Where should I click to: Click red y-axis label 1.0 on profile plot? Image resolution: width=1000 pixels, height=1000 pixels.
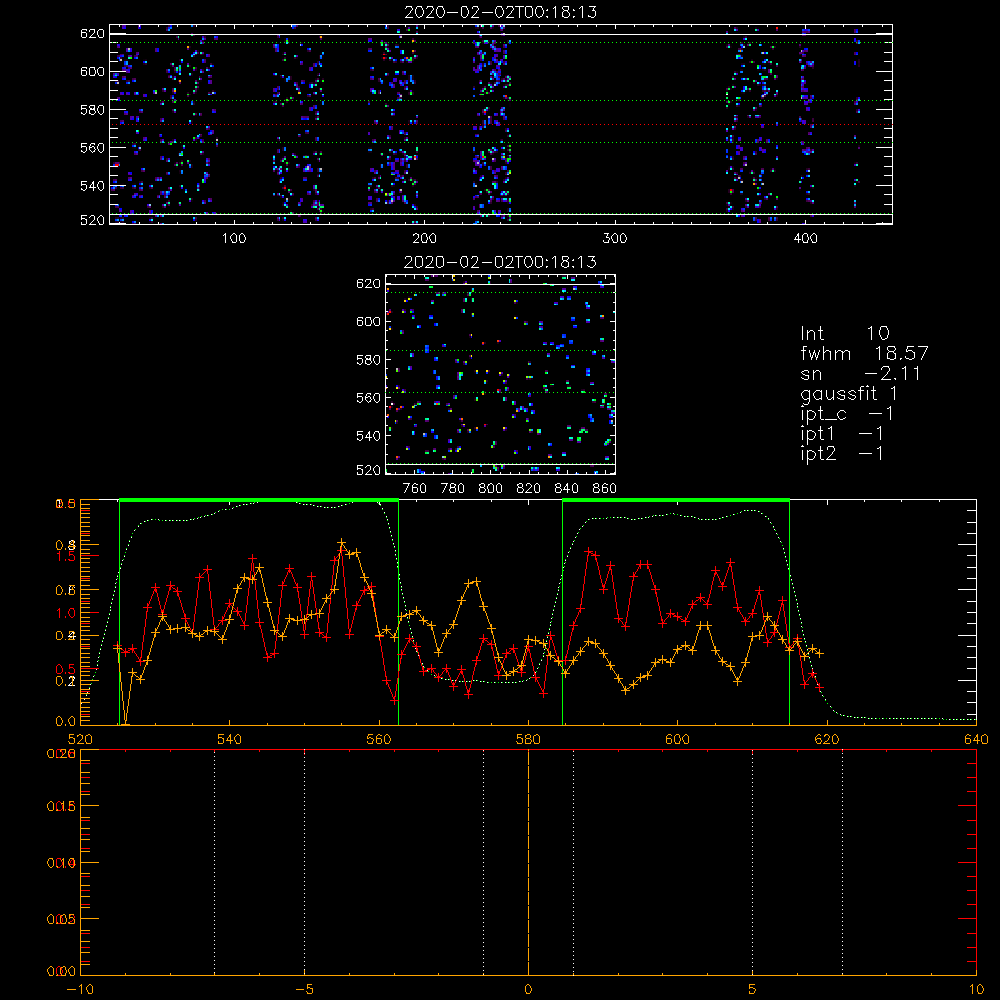coord(66,612)
